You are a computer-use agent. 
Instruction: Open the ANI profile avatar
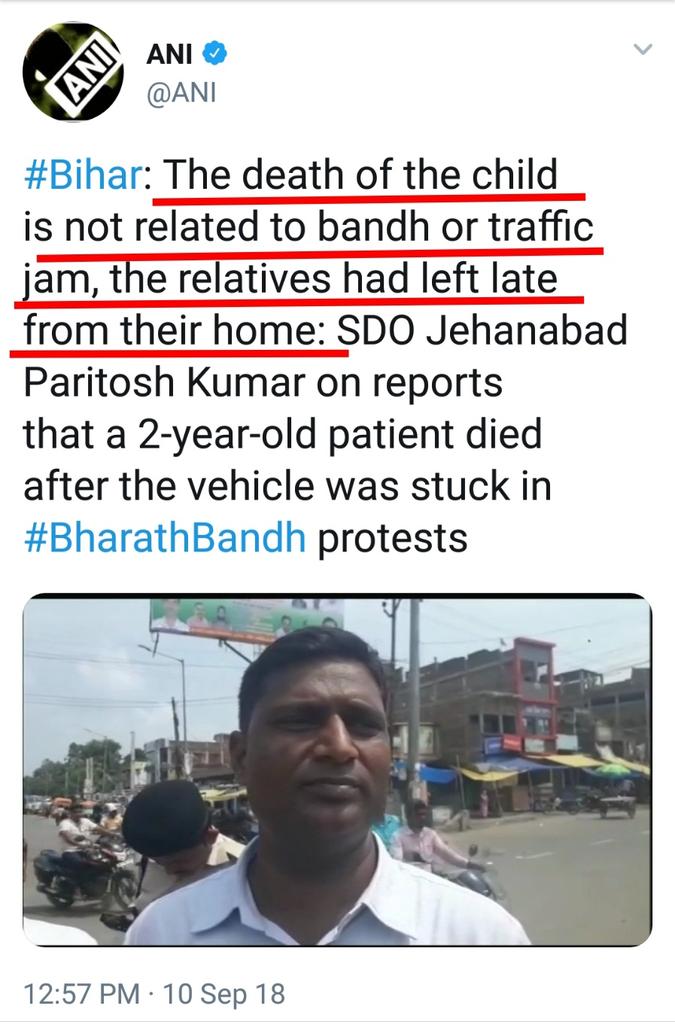pyautogui.click(x=72, y=72)
